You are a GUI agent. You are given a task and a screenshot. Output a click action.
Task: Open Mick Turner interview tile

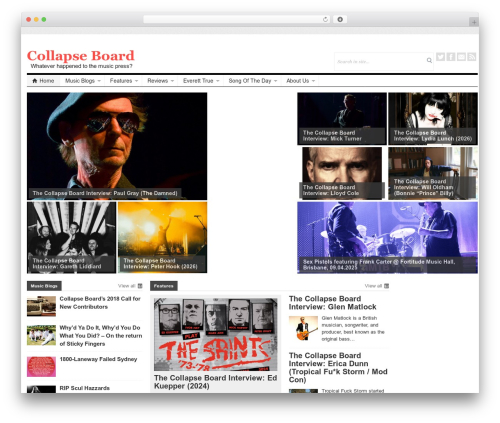pyautogui.click(x=342, y=119)
